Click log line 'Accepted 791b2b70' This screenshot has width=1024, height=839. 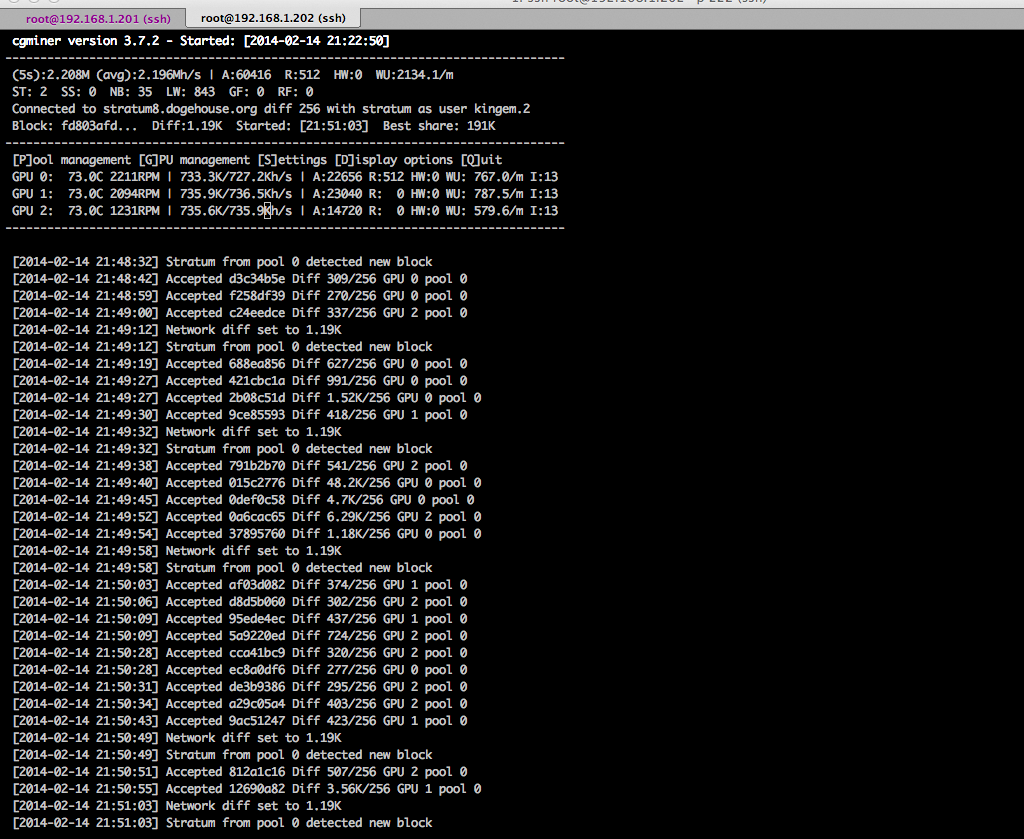240,466
